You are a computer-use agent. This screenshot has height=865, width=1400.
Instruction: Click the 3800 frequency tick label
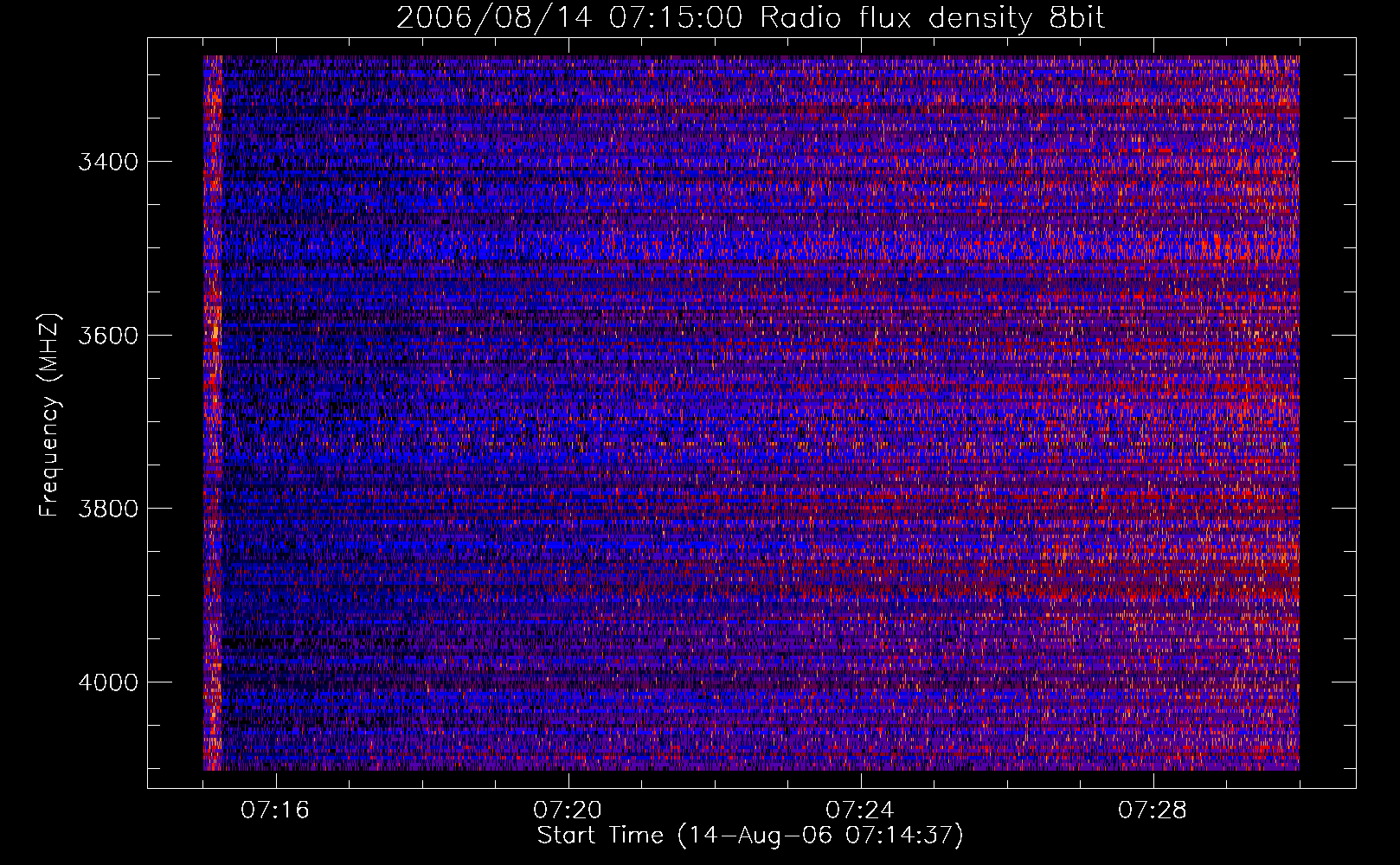coord(108,508)
